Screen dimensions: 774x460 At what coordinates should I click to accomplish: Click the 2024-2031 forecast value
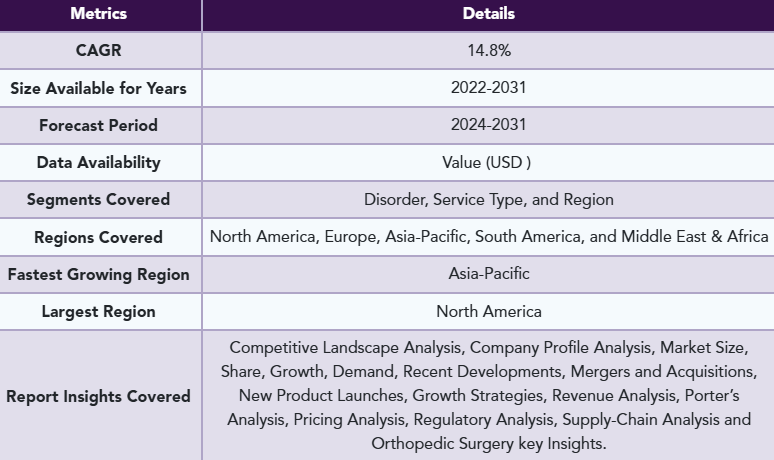488,125
